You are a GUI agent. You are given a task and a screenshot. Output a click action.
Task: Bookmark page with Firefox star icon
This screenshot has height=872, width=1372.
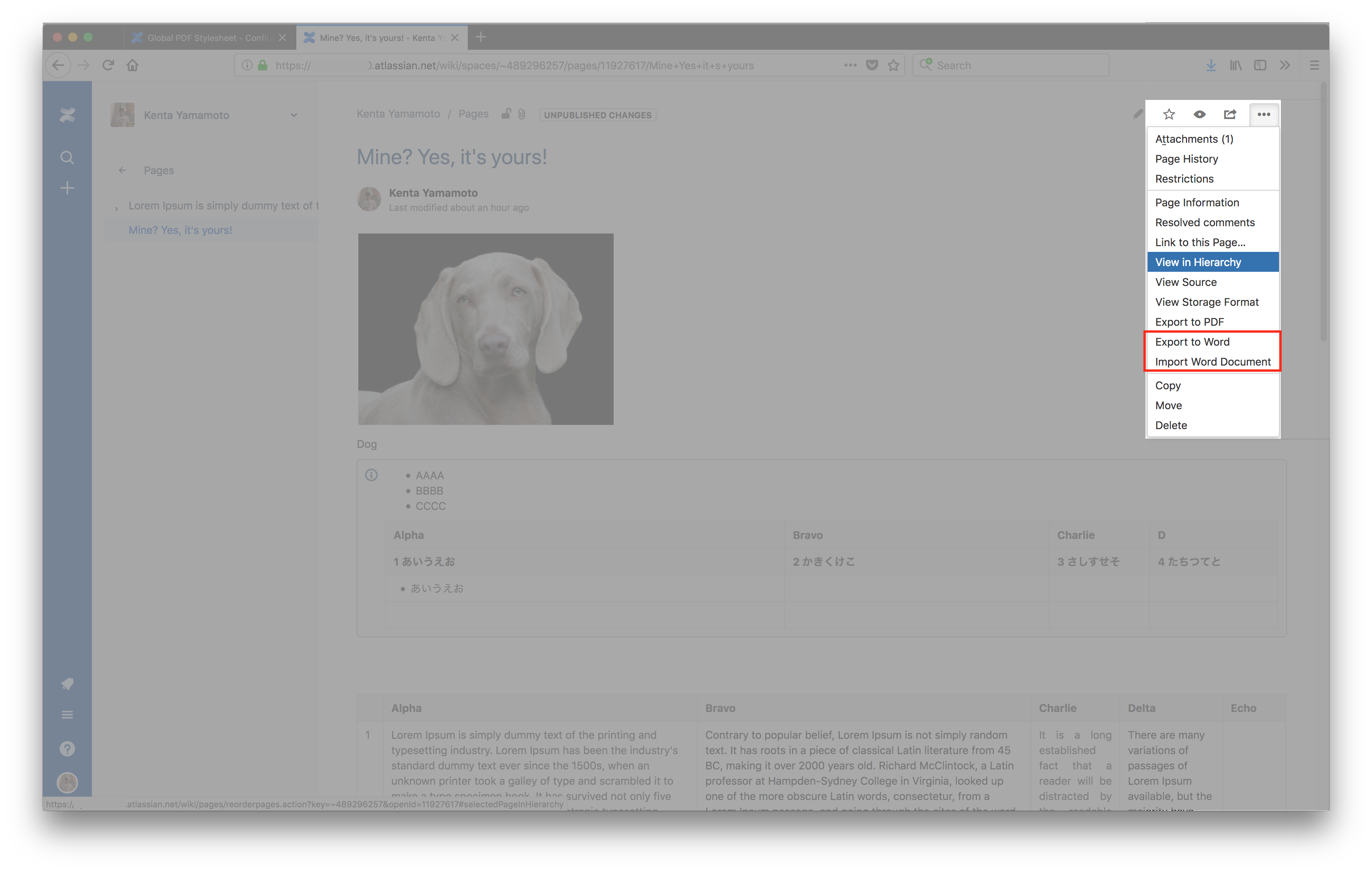click(x=893, y=65)
